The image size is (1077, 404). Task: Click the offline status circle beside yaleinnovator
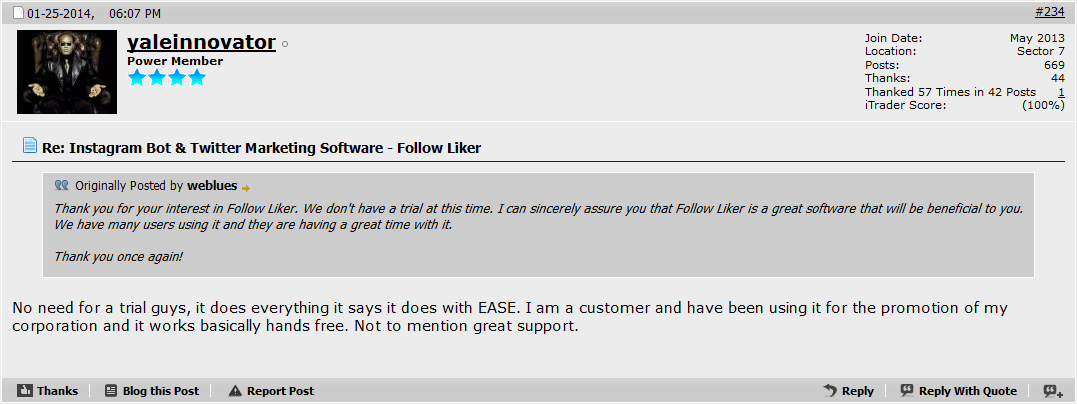coord(285,44)
